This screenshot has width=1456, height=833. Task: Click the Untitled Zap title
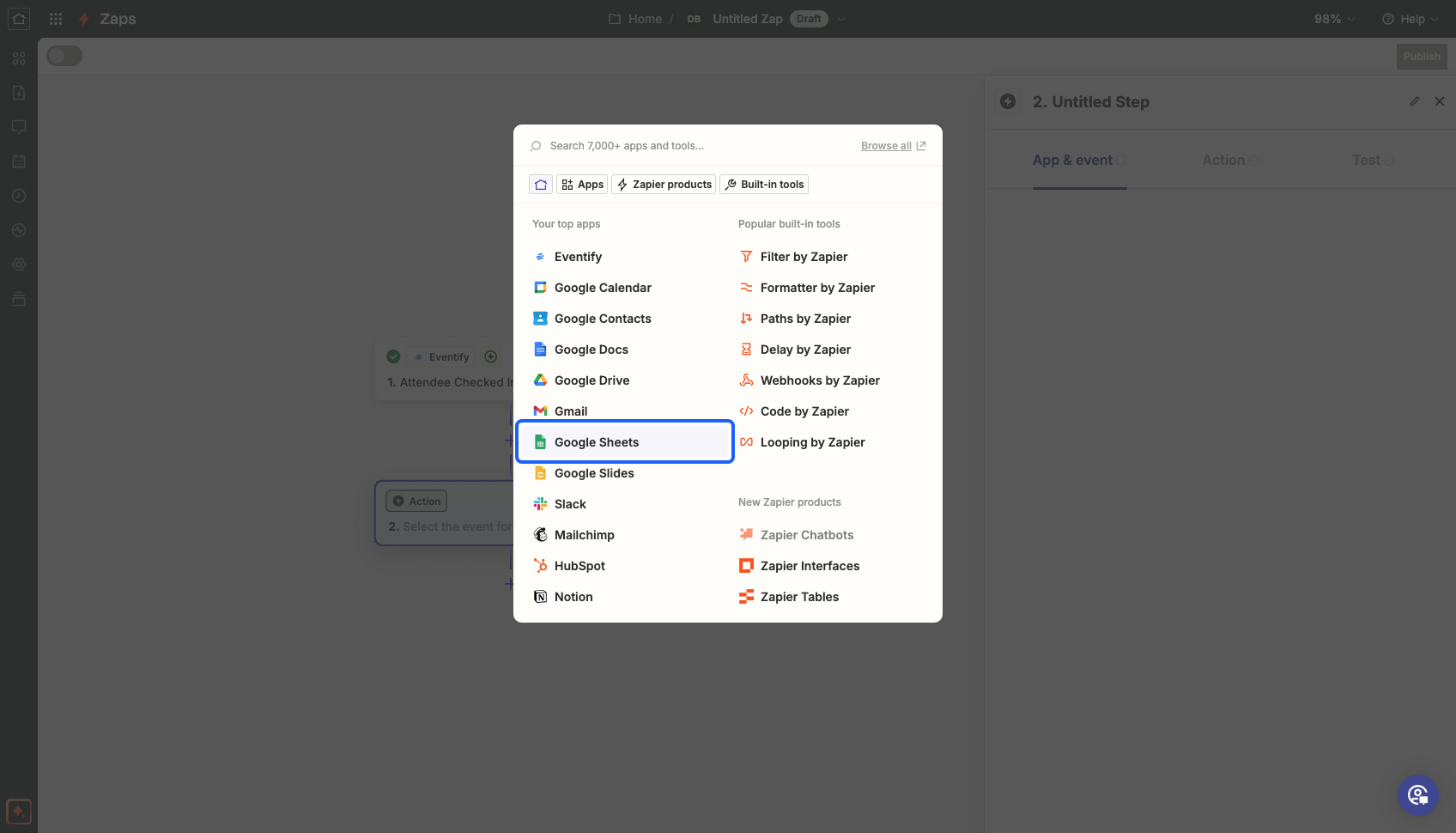coord(748,19)
